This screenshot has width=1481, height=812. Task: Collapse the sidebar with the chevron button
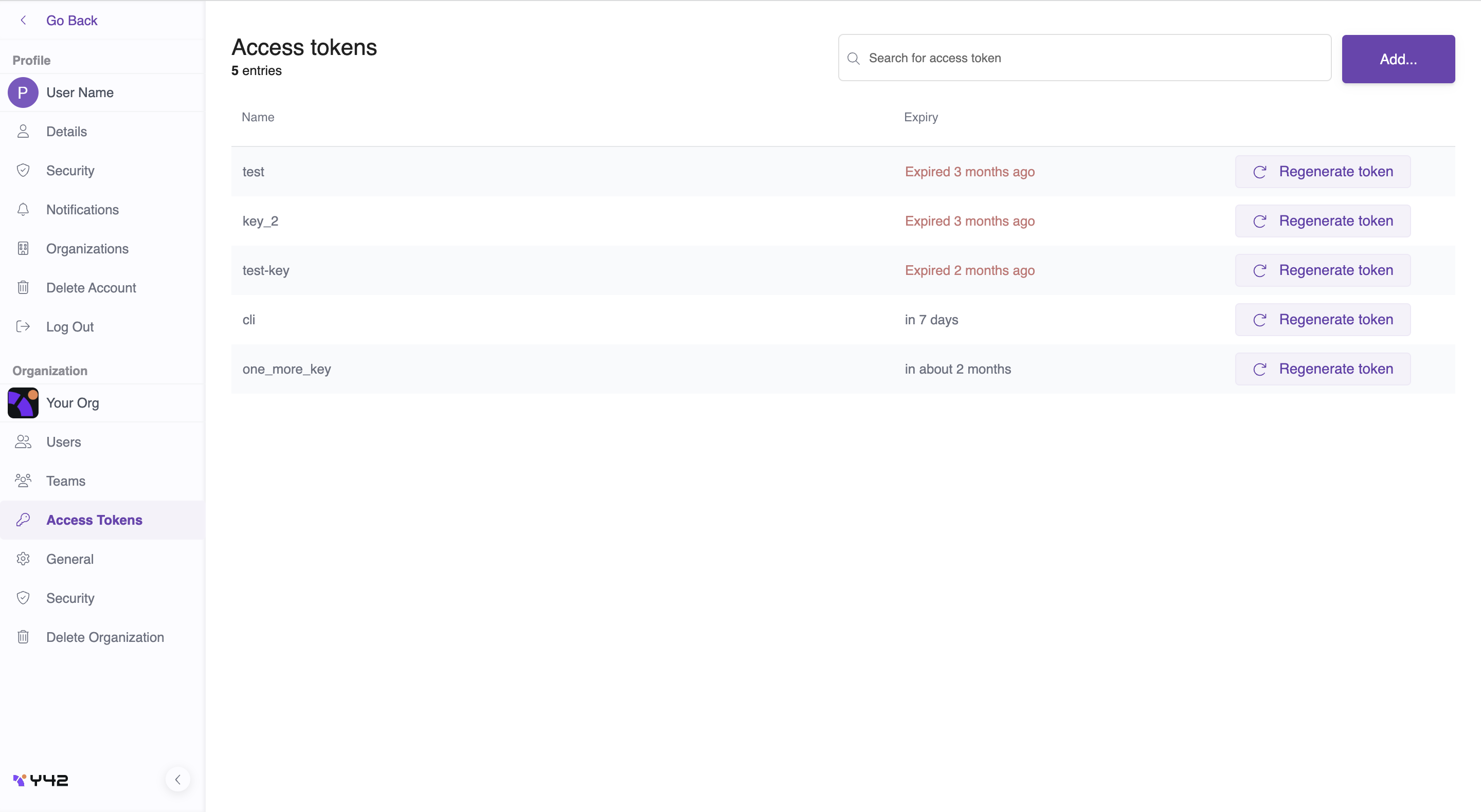click(177, 779)
